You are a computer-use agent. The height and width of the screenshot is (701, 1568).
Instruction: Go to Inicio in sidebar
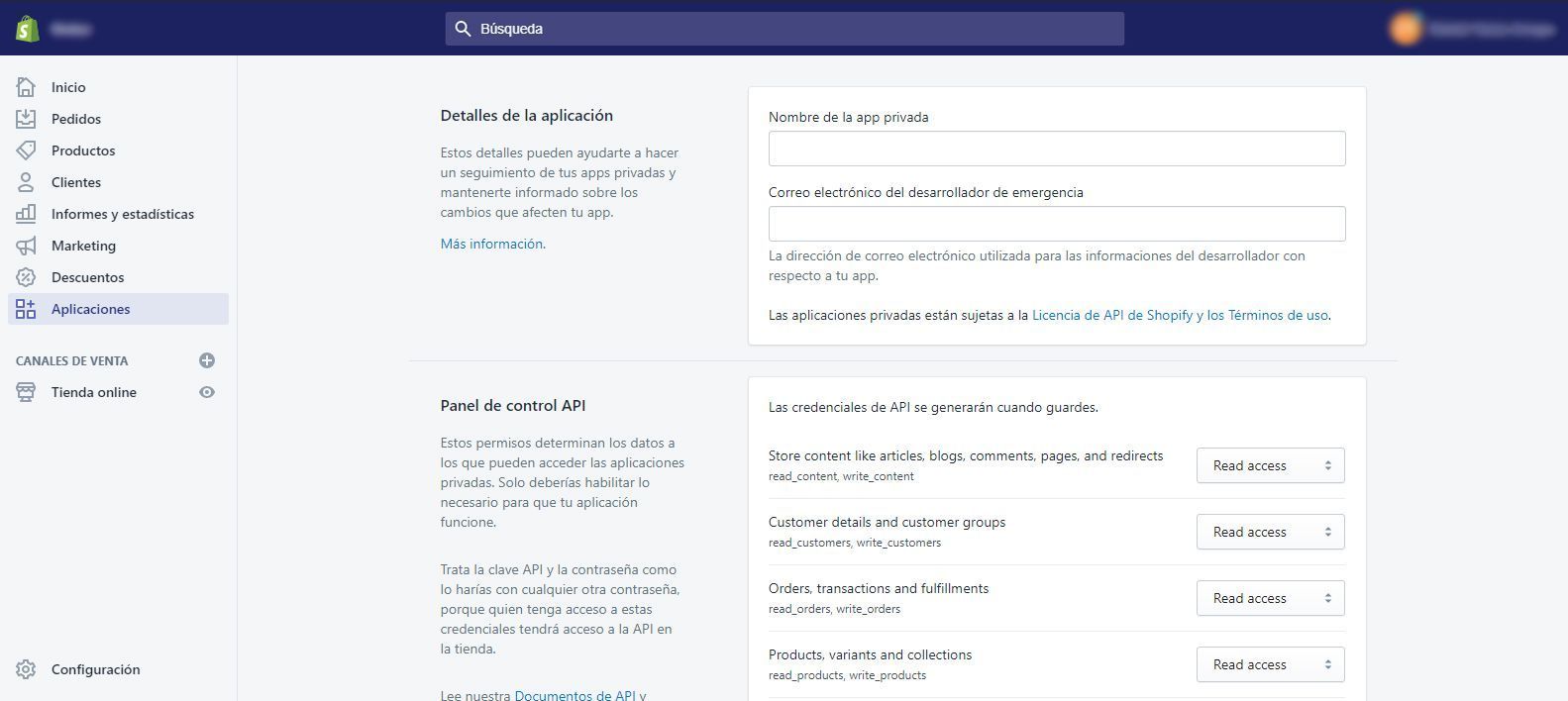click(x=118, y=87)
